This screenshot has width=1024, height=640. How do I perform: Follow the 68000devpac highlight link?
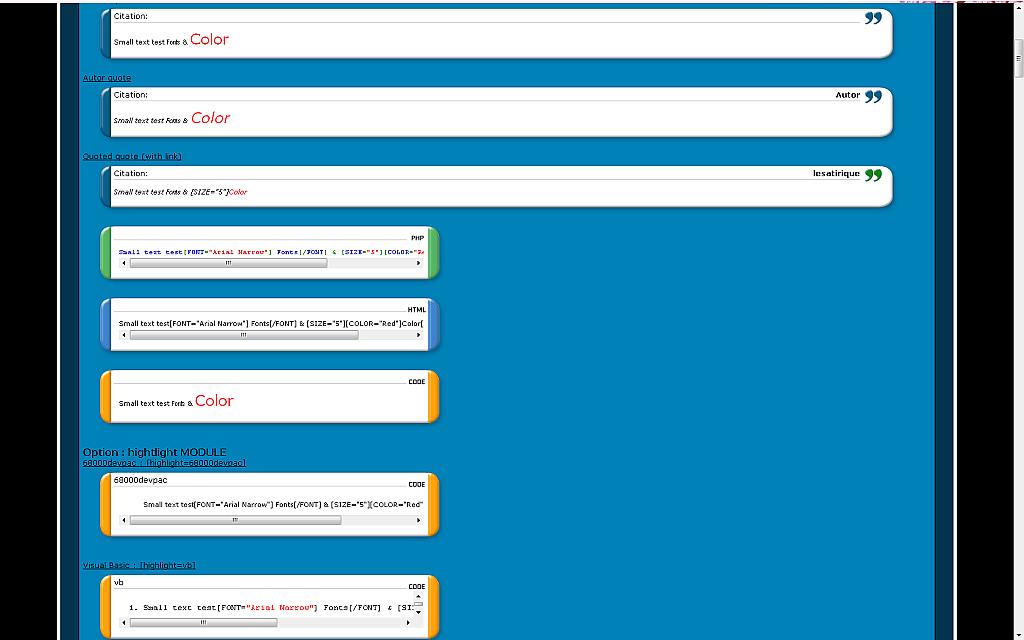coord(164,463)
